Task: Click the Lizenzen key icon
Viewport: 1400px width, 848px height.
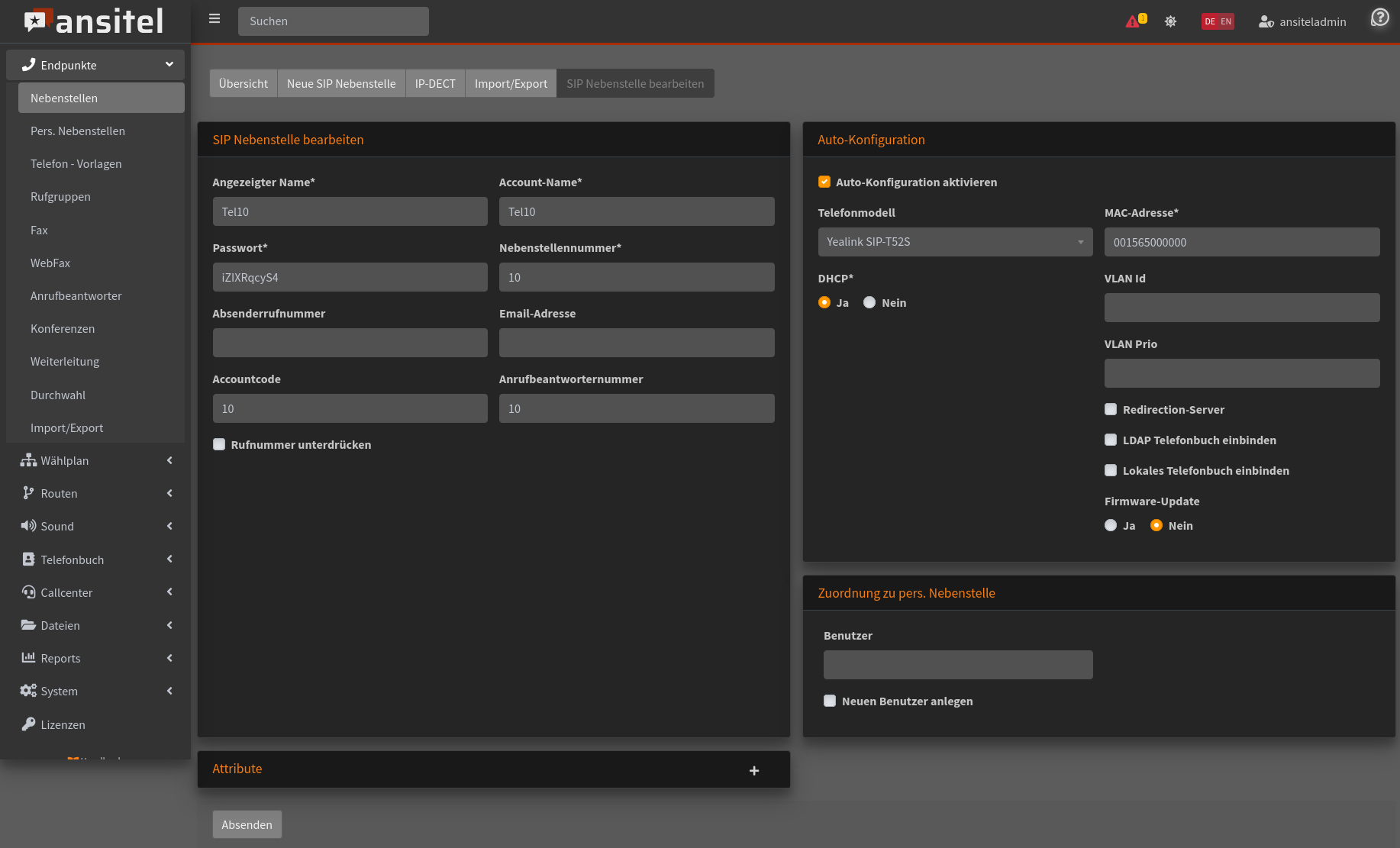Action: (28, 724)
